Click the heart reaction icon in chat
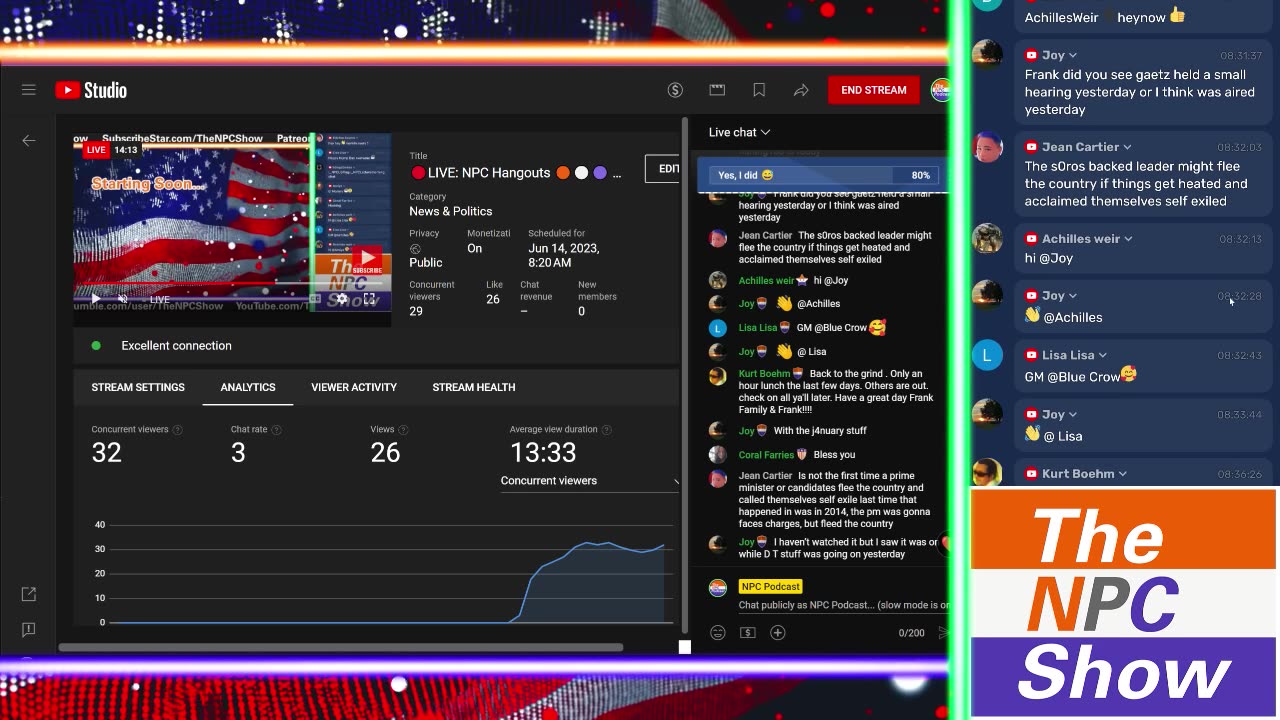The width and height of the screenshot is (1280, 720). pos(944,543)
